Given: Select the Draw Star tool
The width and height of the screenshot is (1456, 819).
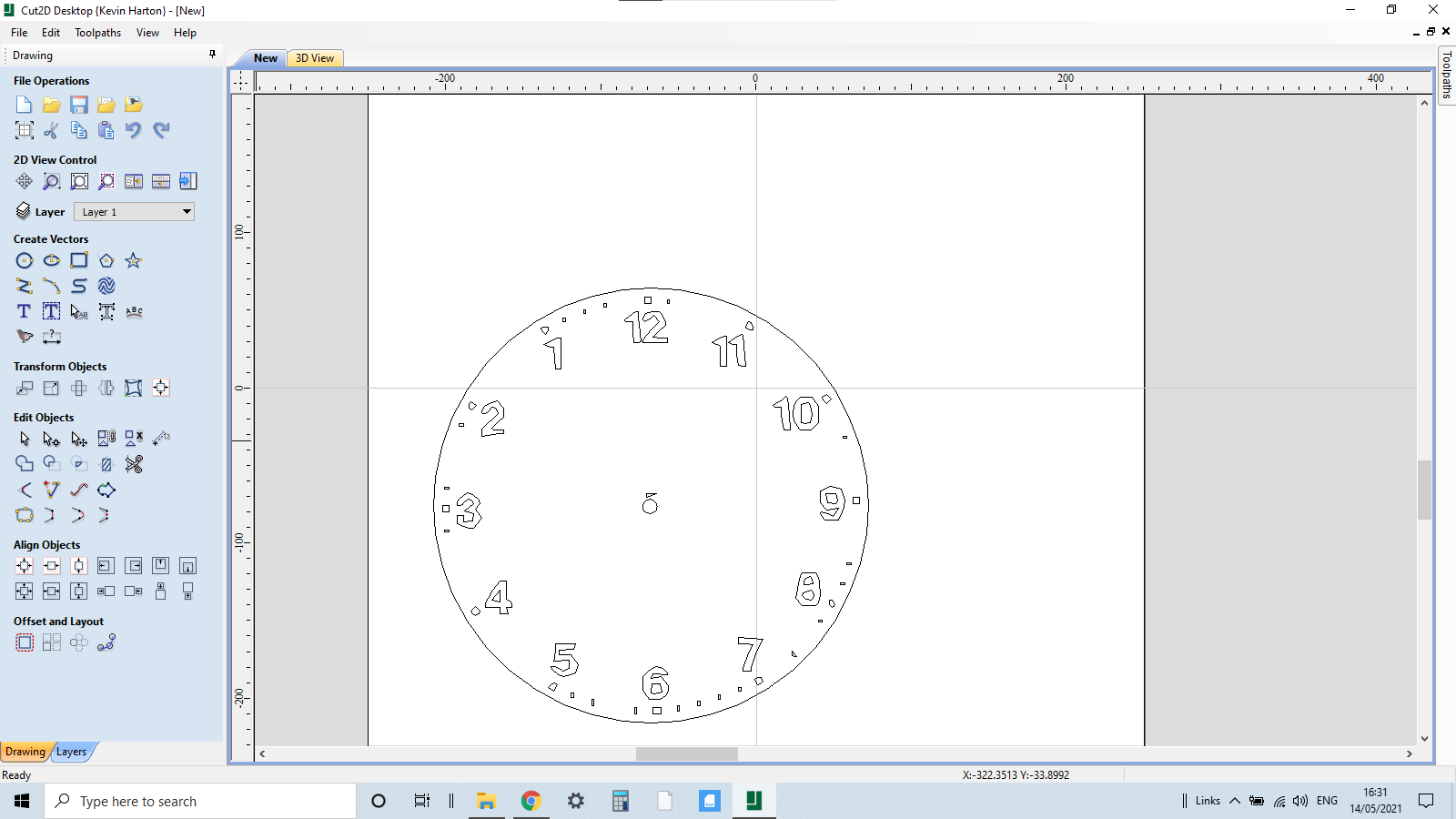Looking at the screenshot, I should [133, 260].
